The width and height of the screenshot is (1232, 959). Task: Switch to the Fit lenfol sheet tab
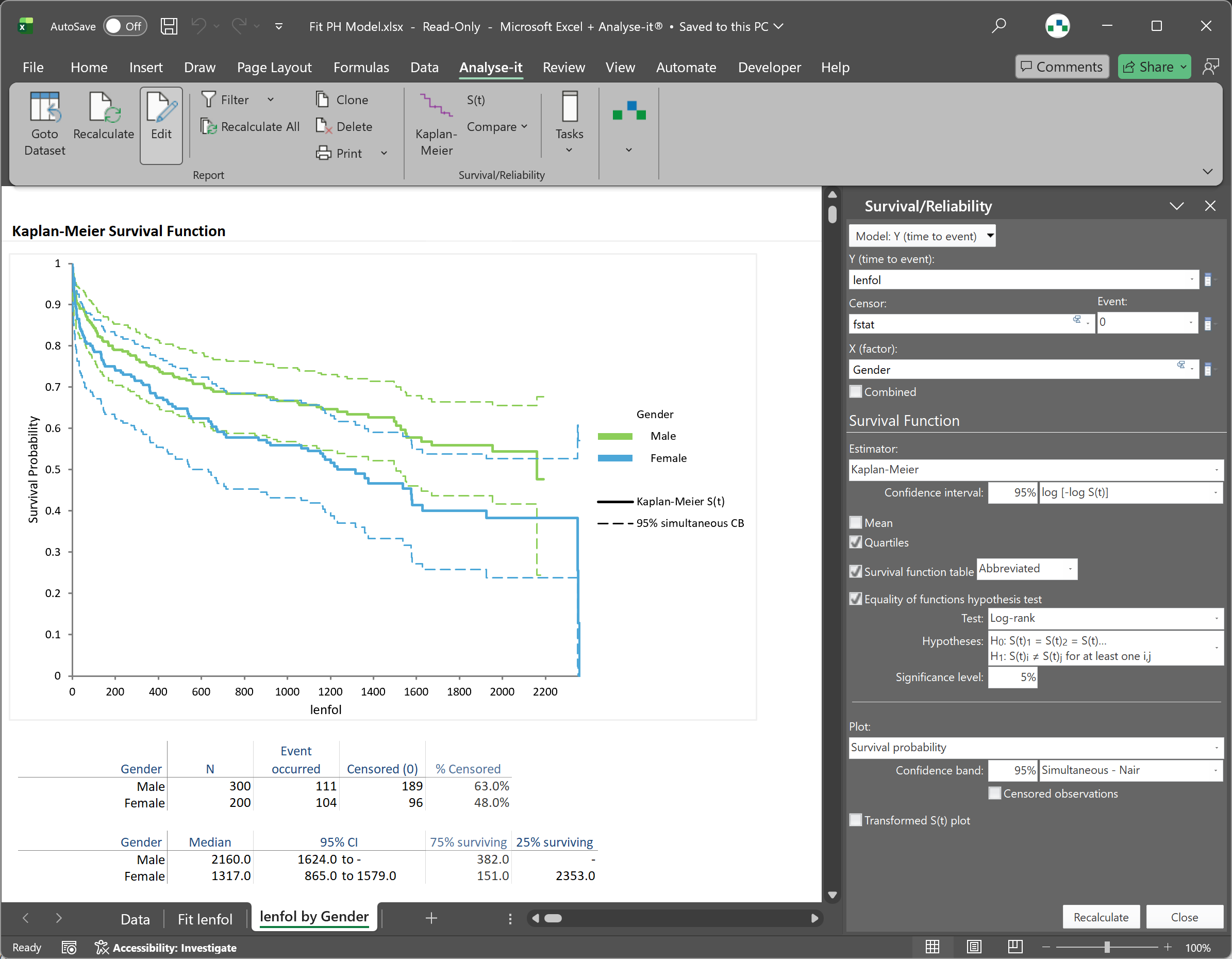(x=205, y=919)
